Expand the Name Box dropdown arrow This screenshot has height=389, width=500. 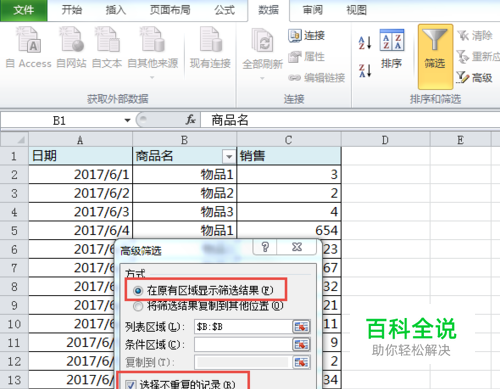pos(127,120)
